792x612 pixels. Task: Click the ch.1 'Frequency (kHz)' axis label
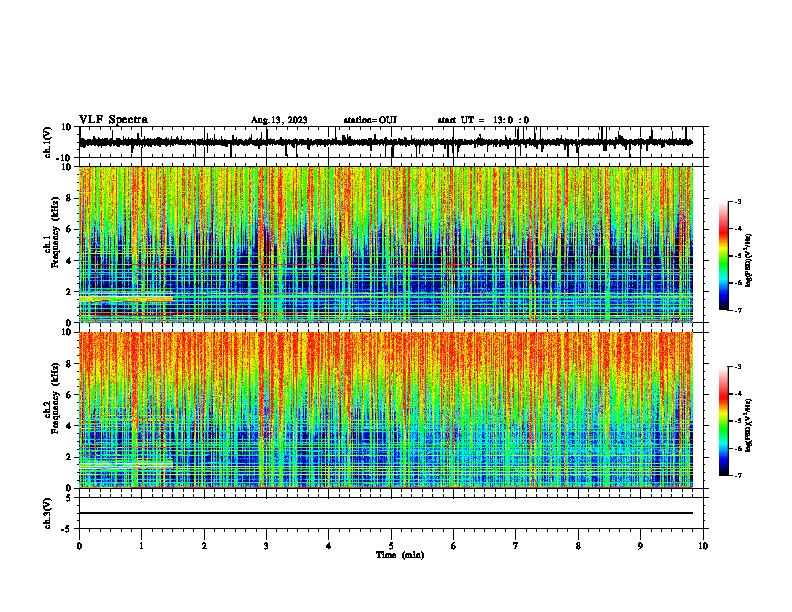(x=55, y=233)
